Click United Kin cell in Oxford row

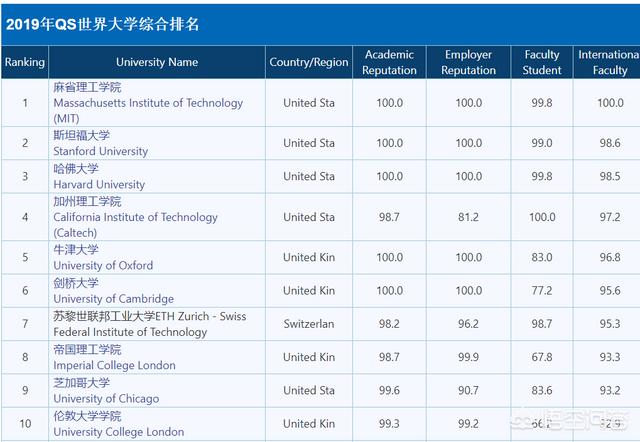pyautogui.click(x=309, y=257)
